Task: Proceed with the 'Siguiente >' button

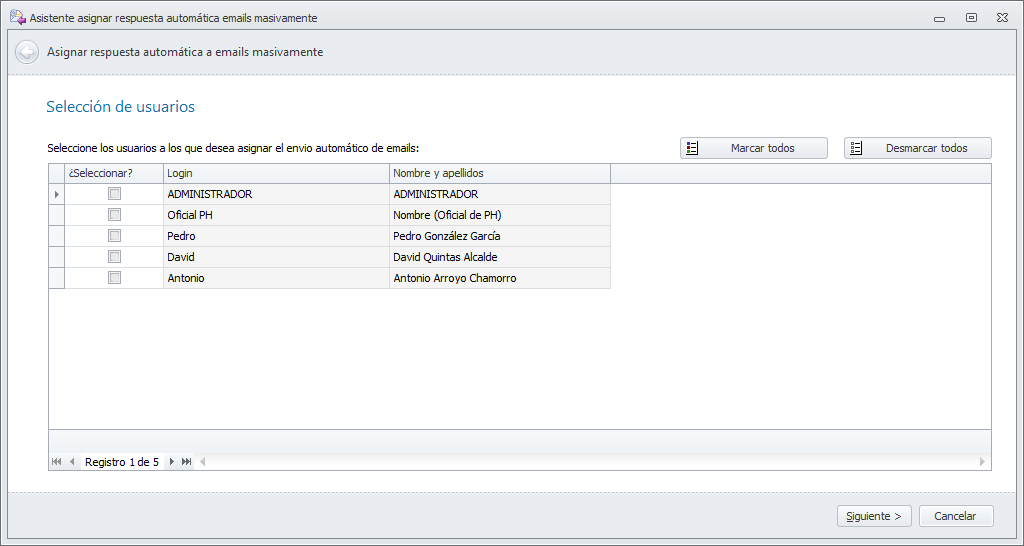Action: click(x=874, y=516)
